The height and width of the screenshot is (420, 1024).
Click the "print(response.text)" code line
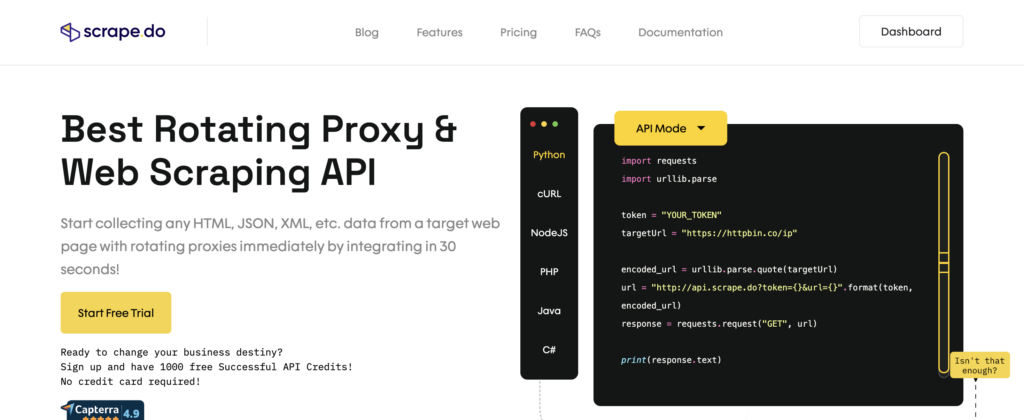click(671, 360)
